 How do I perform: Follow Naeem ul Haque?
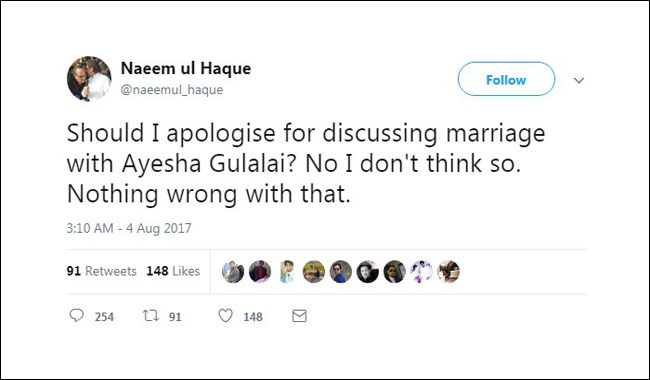pos(506,79)
